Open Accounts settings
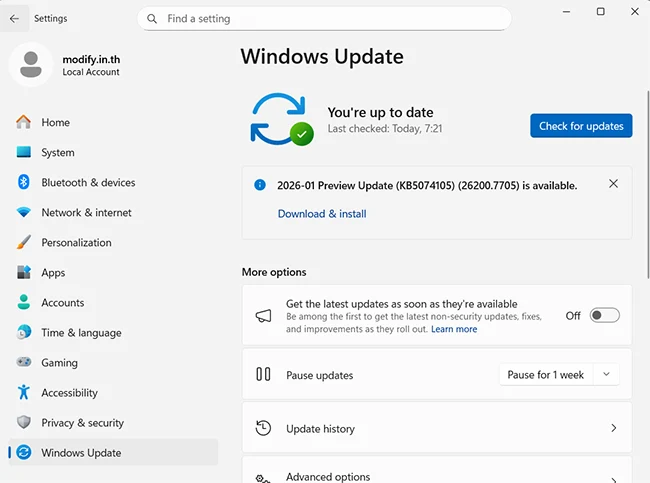 [113, 303]
